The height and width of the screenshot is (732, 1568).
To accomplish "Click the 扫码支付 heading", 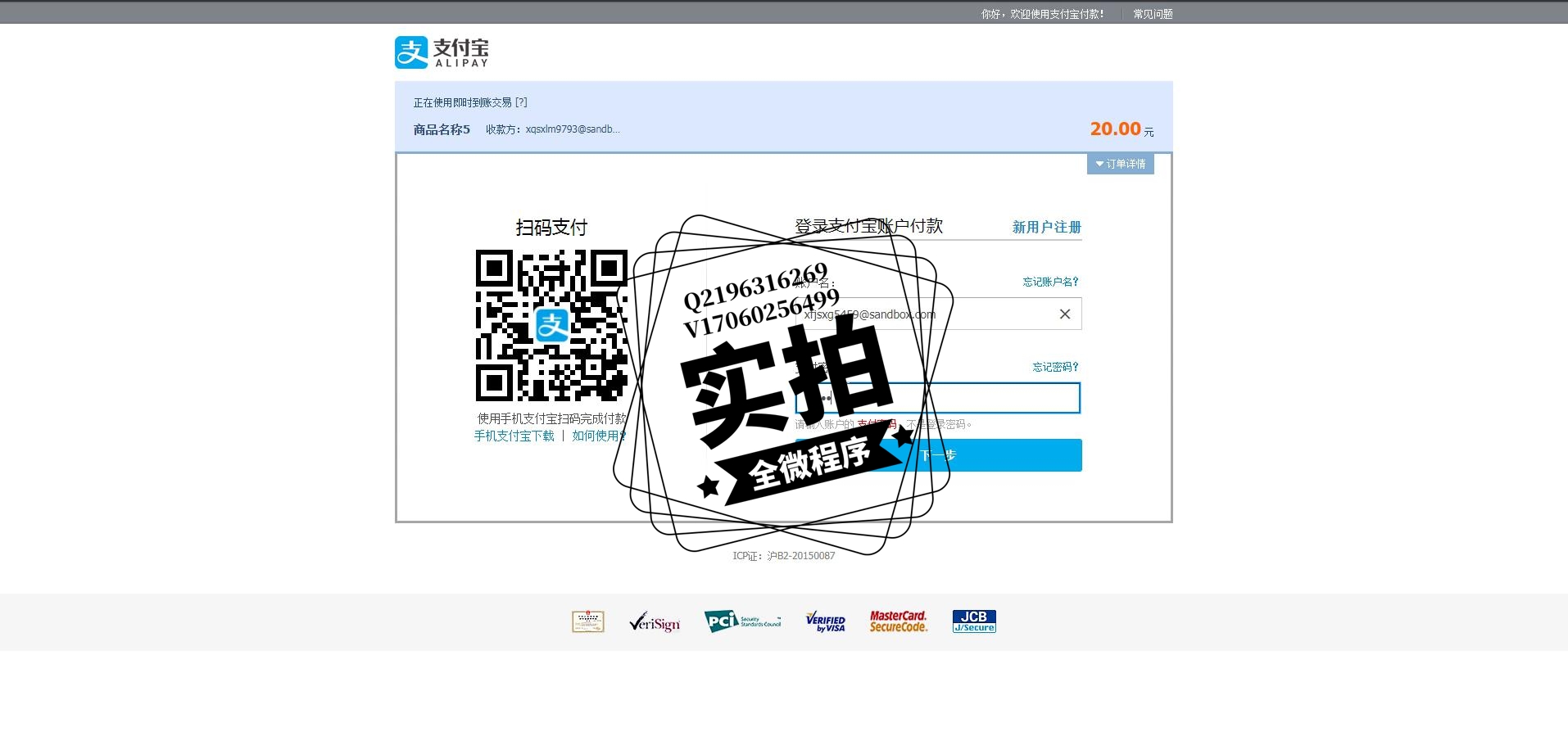I will 551,227.
